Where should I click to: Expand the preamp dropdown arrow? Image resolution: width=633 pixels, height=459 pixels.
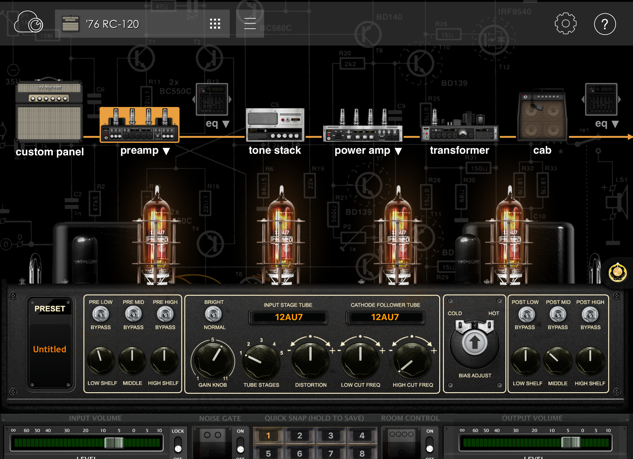click(166, 152)
